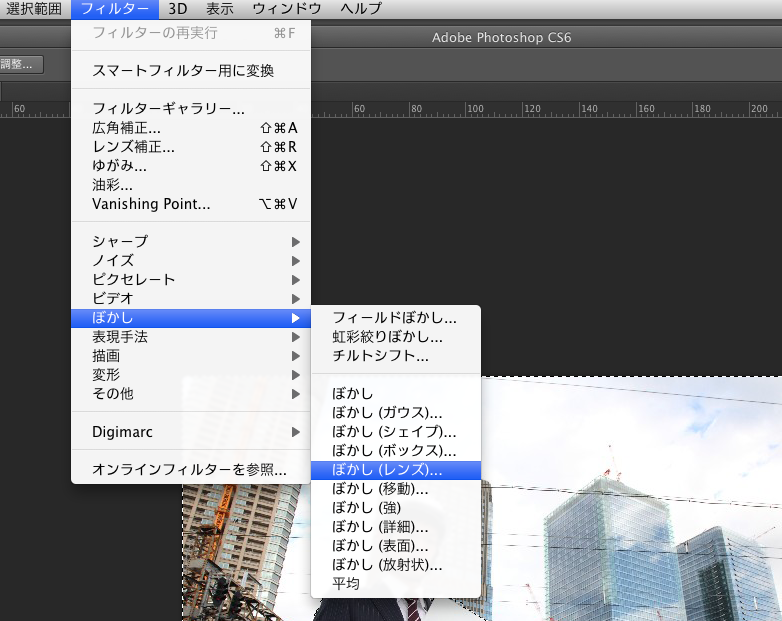Open the 表示 menu
The image size is (782, 621).
click(x=219, y=9)
